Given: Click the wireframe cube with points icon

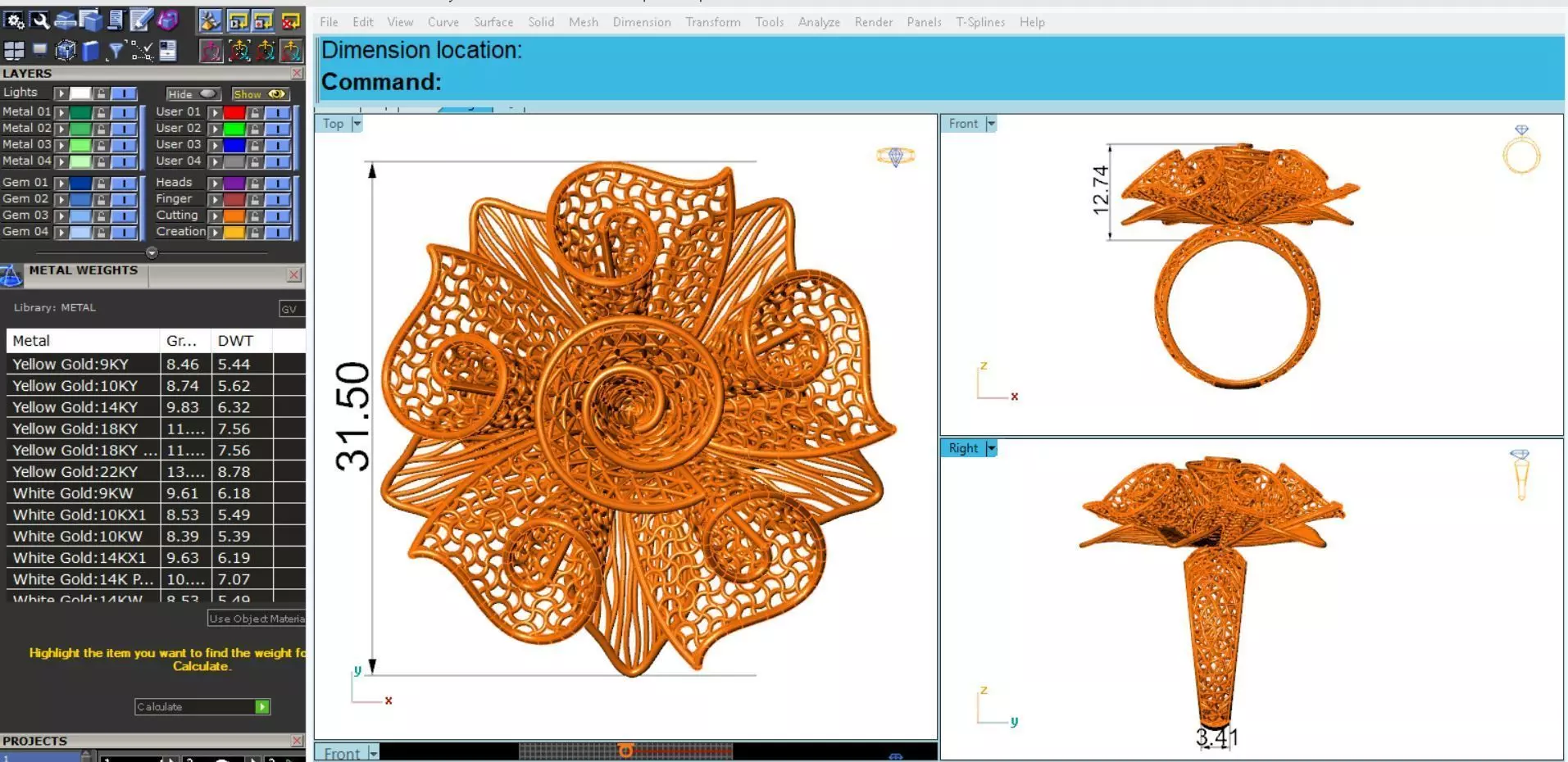Looking at the screenshot, I should pyautogui.click(x=66, y=51).
